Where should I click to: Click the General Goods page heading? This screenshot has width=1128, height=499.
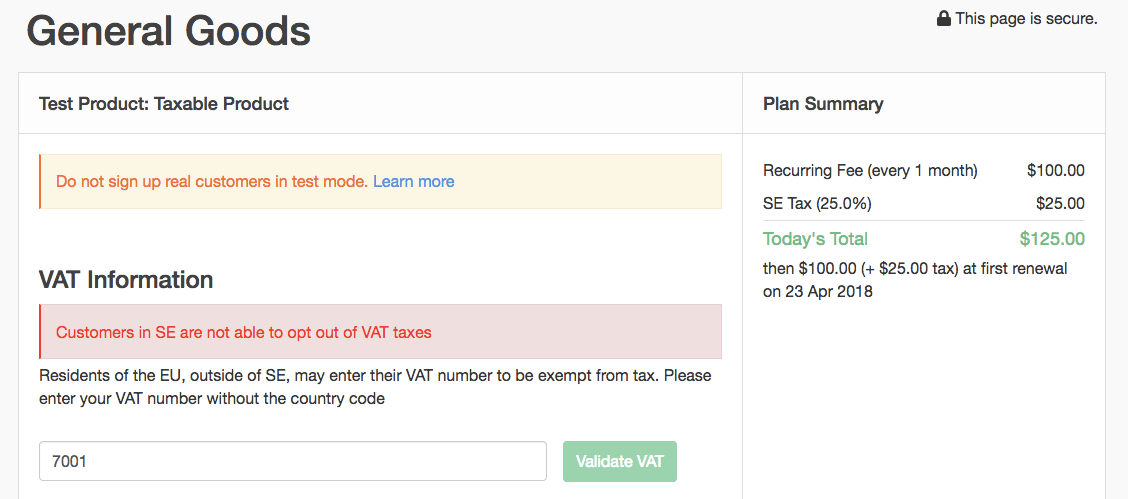(168, 31)
